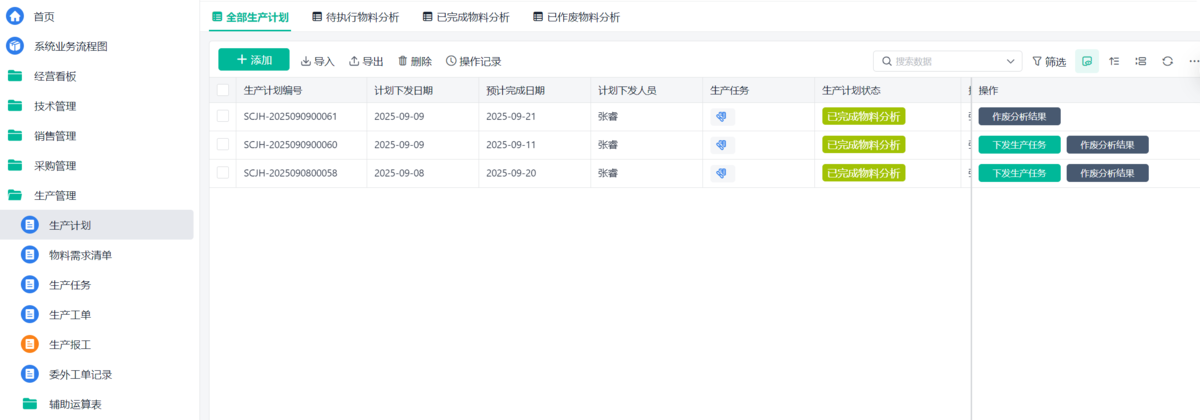The width and height of the screenshot is (1200, 420).
Task: Click the 首页 home icon in sidebar
Action: (15, 17)
